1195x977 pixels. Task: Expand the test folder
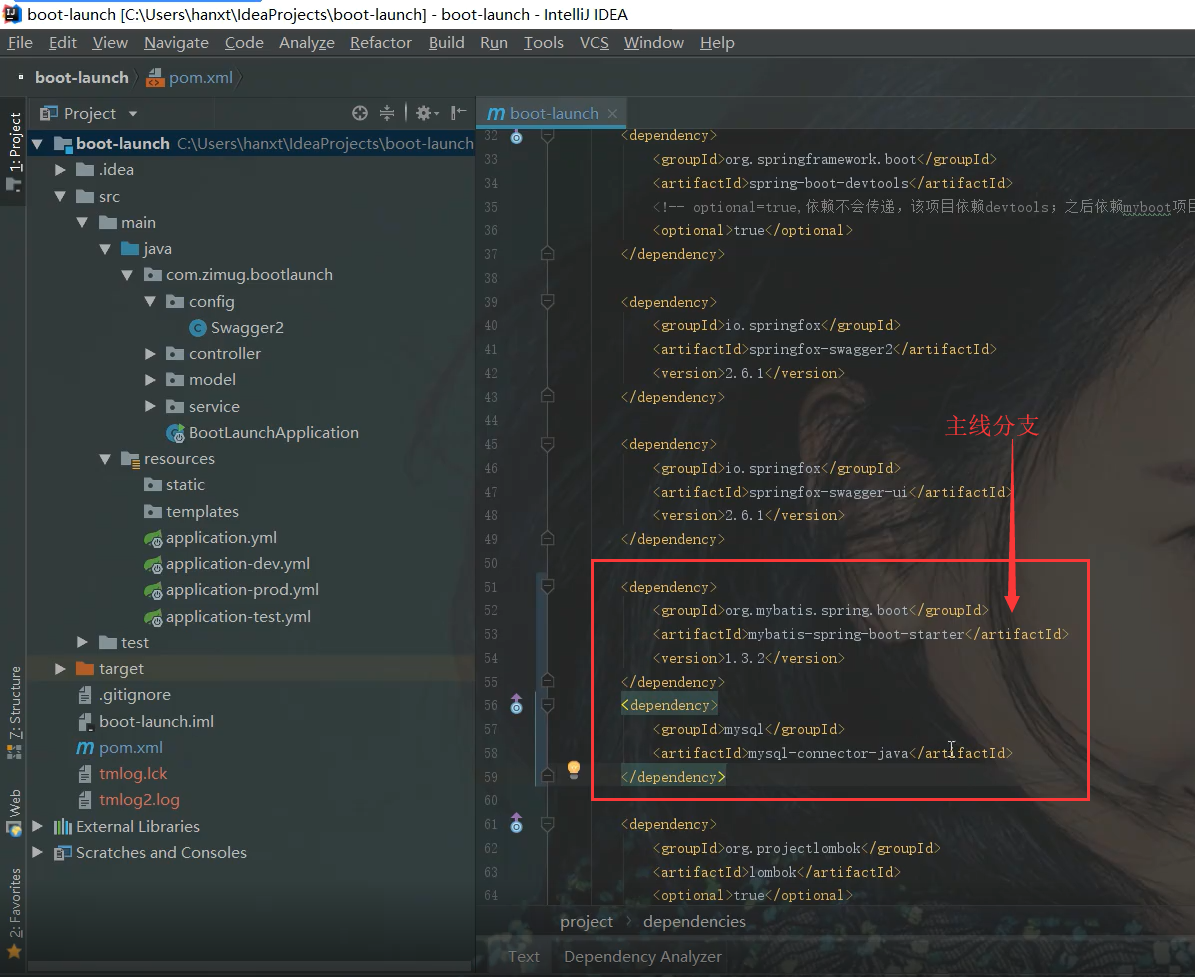[x=82, y=642]
